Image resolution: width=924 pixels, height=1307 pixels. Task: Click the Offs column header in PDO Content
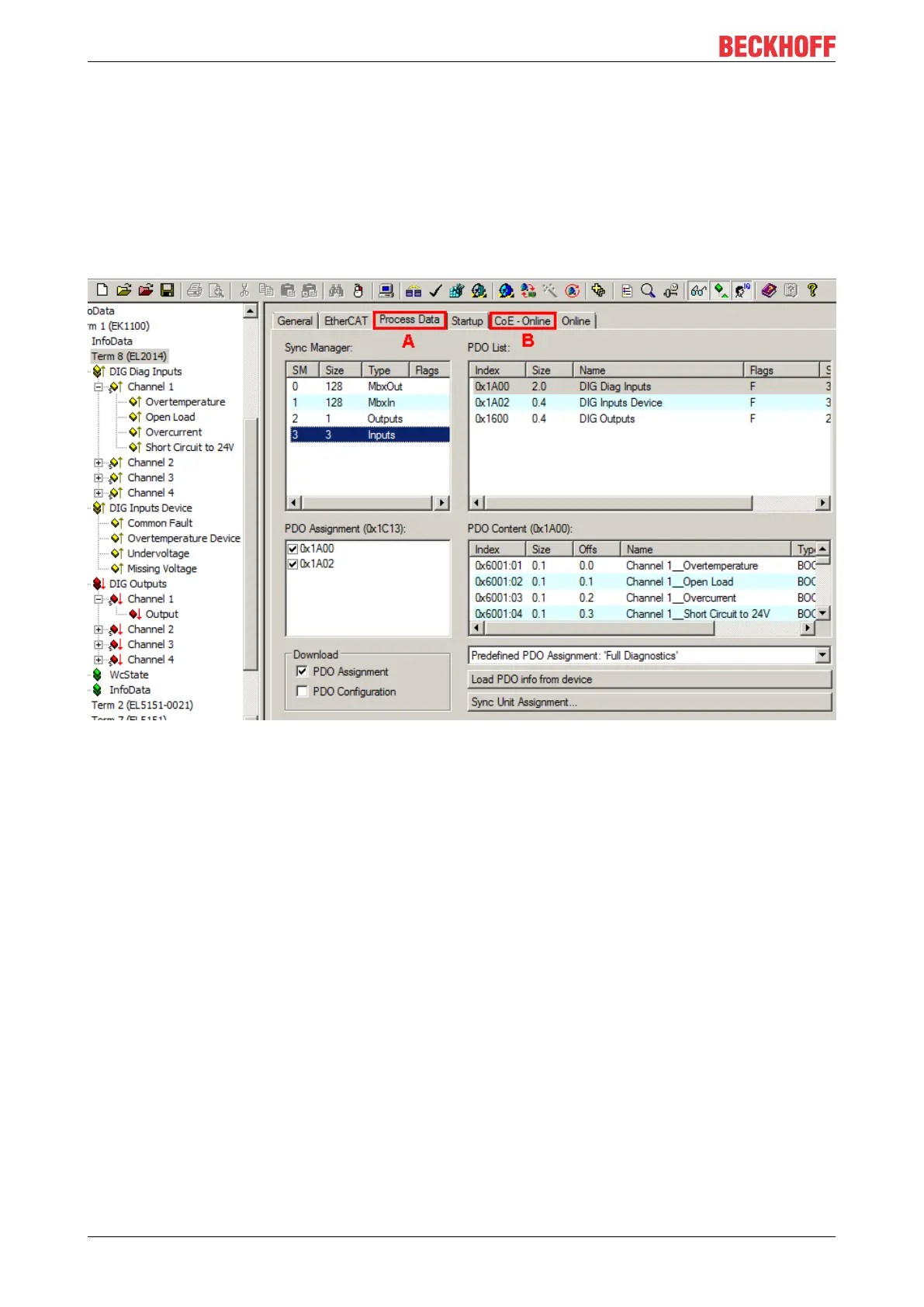tap(597, 549)
